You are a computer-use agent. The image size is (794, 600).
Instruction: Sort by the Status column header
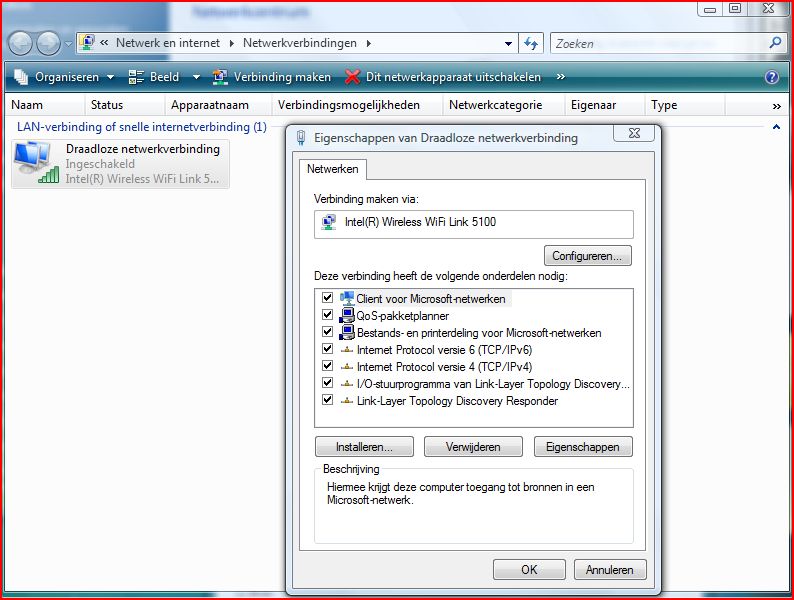pos(125,105)
